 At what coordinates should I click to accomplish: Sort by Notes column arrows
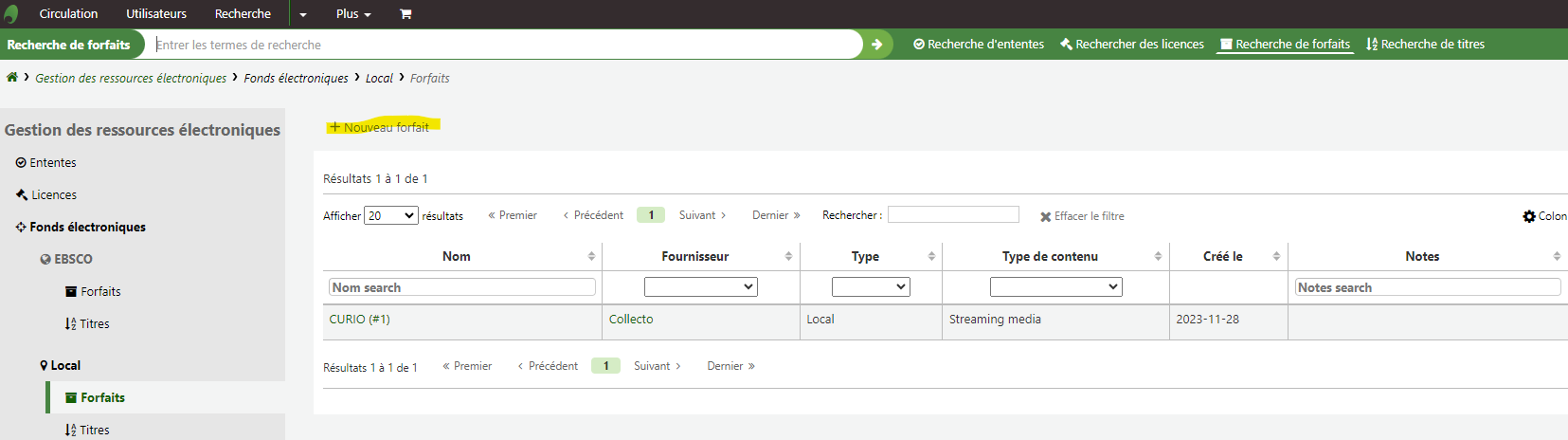[x=1557, y=256]
